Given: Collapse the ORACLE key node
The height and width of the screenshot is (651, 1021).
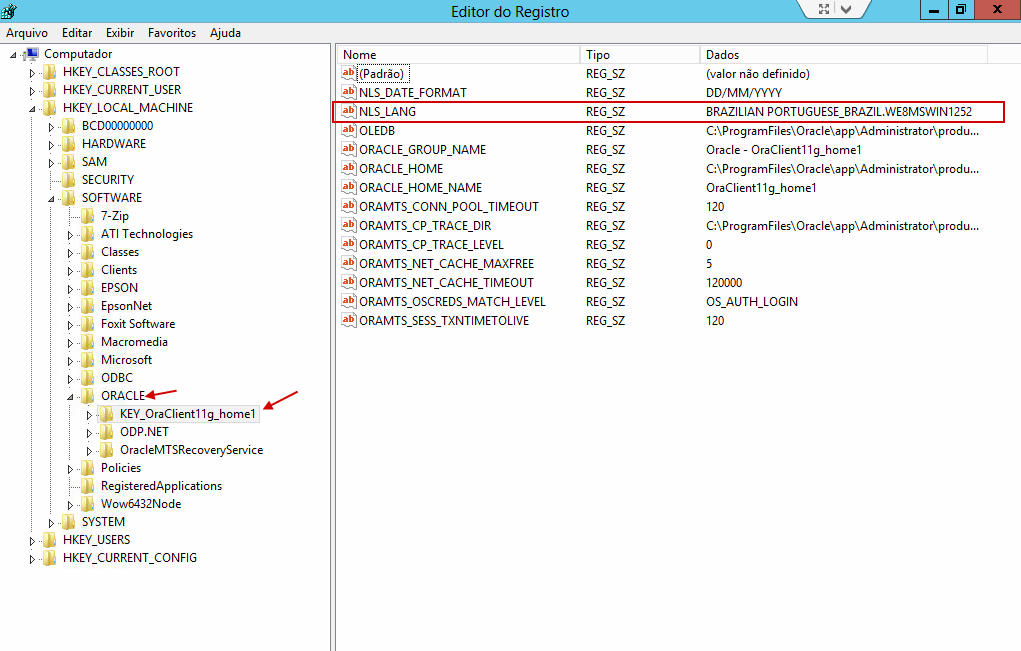Looking at the screenshot, I should (70, 396).
